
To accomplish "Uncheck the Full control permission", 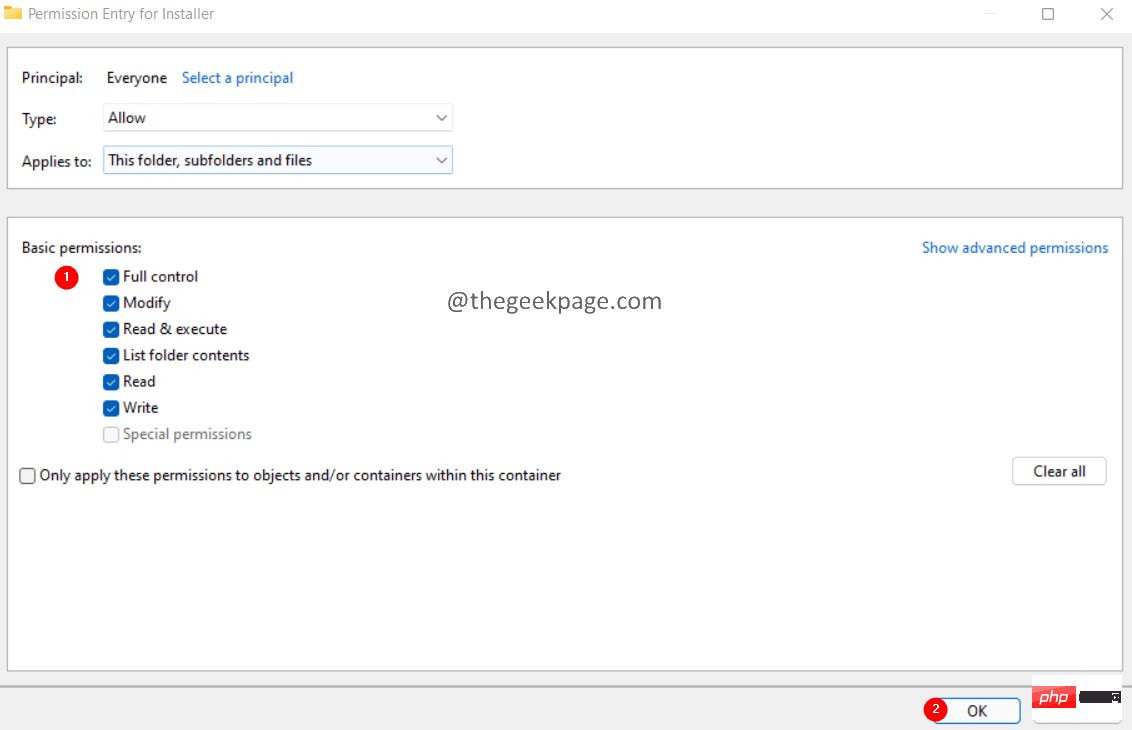I will (111, 277).
